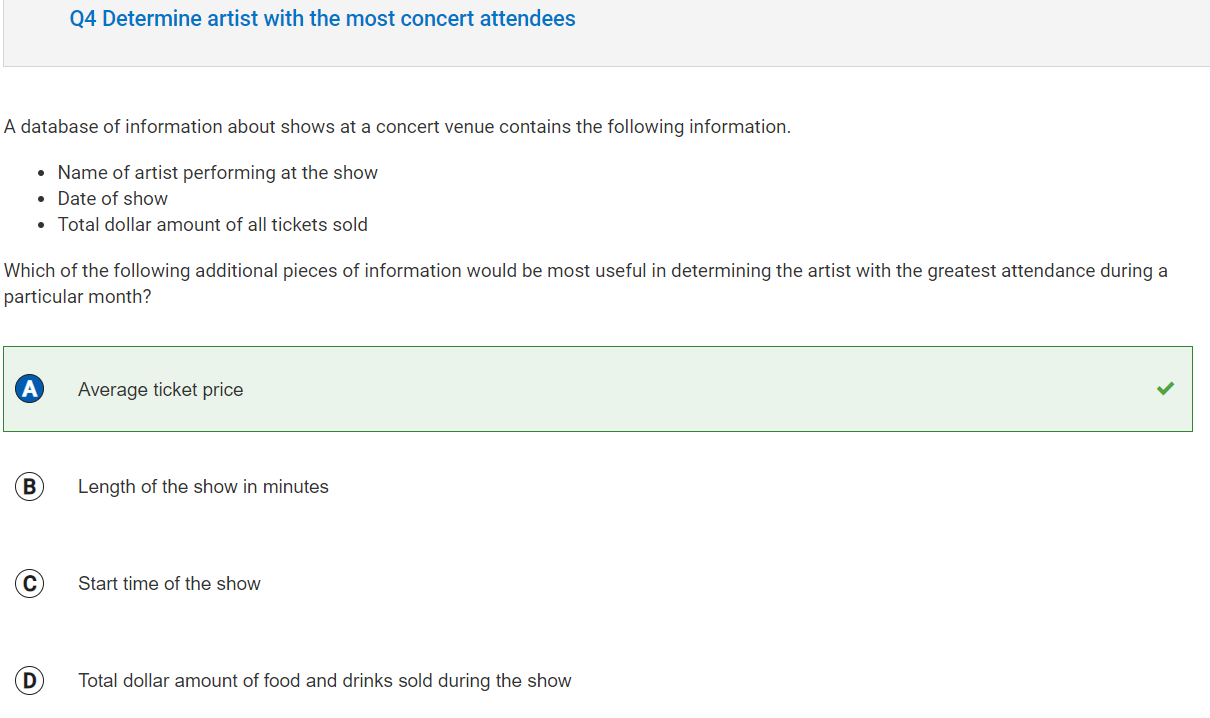Click the sentence A database of information
This screenshot has width=1210, height=718.
397,127
